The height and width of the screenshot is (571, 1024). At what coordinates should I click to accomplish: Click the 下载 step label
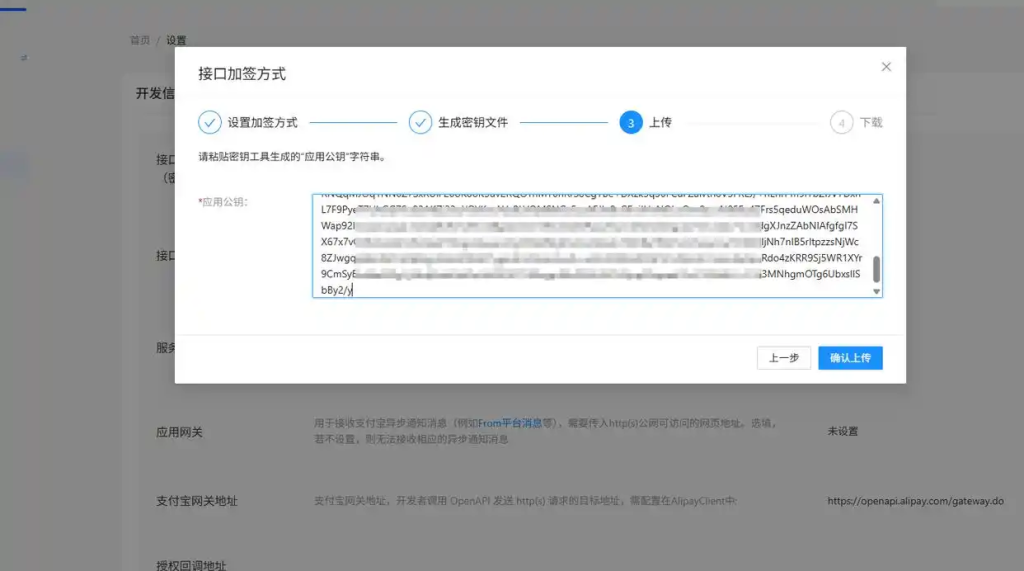(871, 122)
